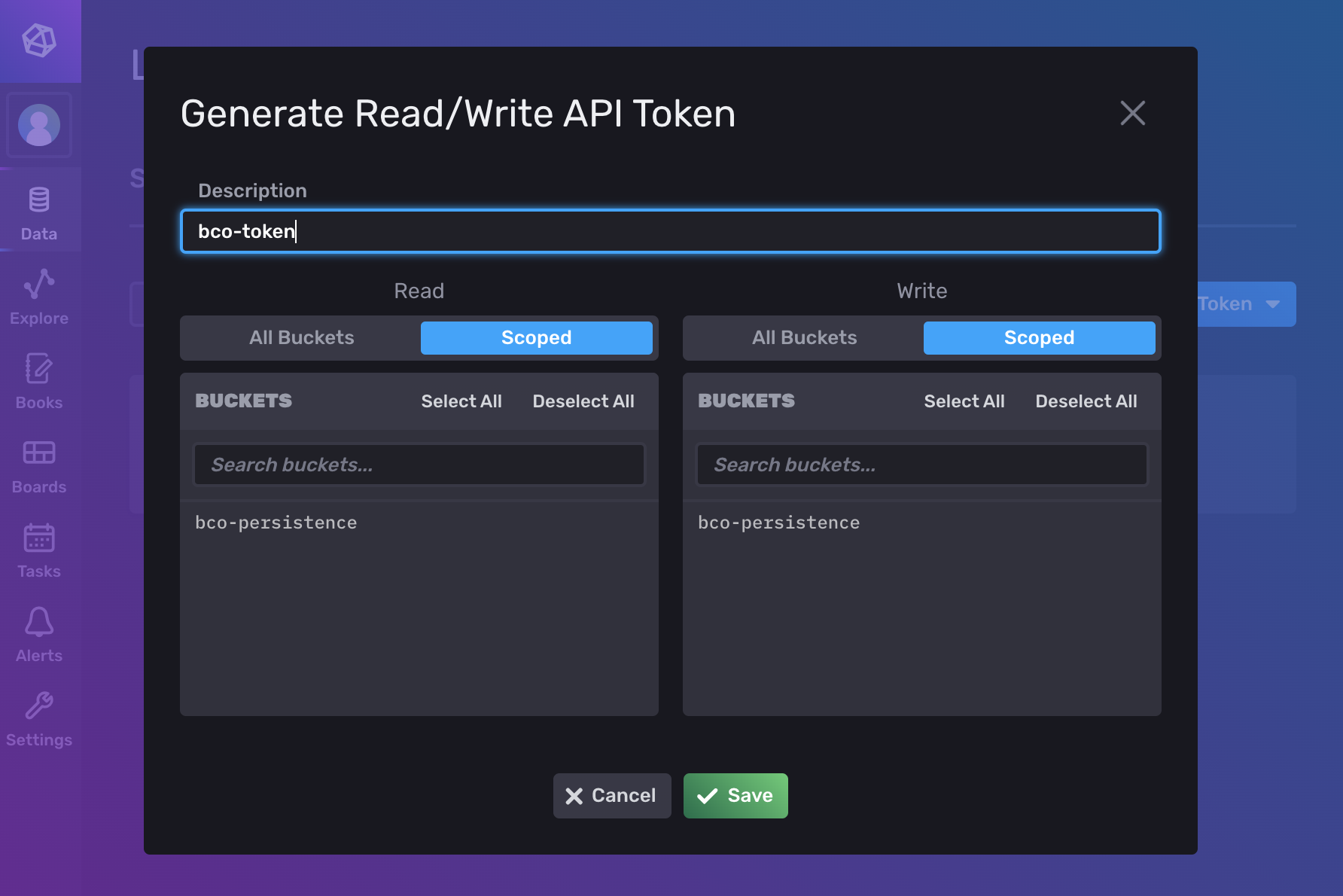Open the Boards dashboard icon

pyautogui.click(x=39, y=465)
